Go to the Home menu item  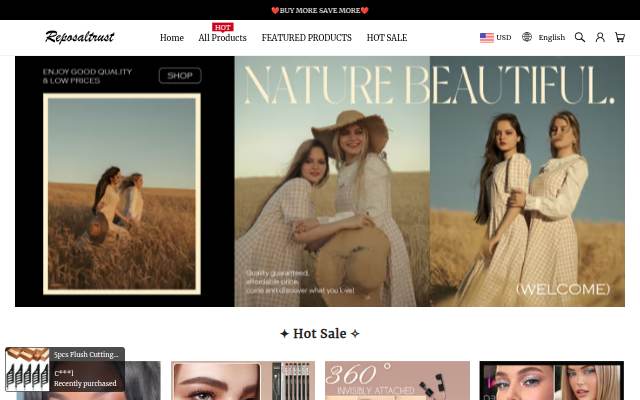[172, 38]
